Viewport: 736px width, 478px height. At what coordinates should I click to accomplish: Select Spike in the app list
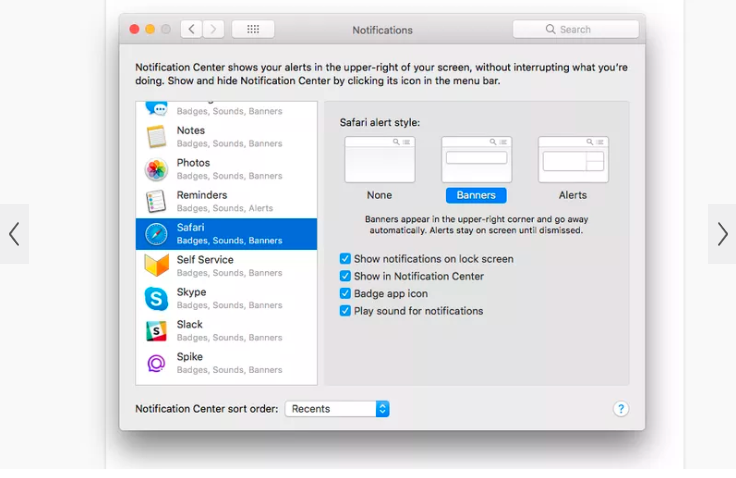click(226, 363)
